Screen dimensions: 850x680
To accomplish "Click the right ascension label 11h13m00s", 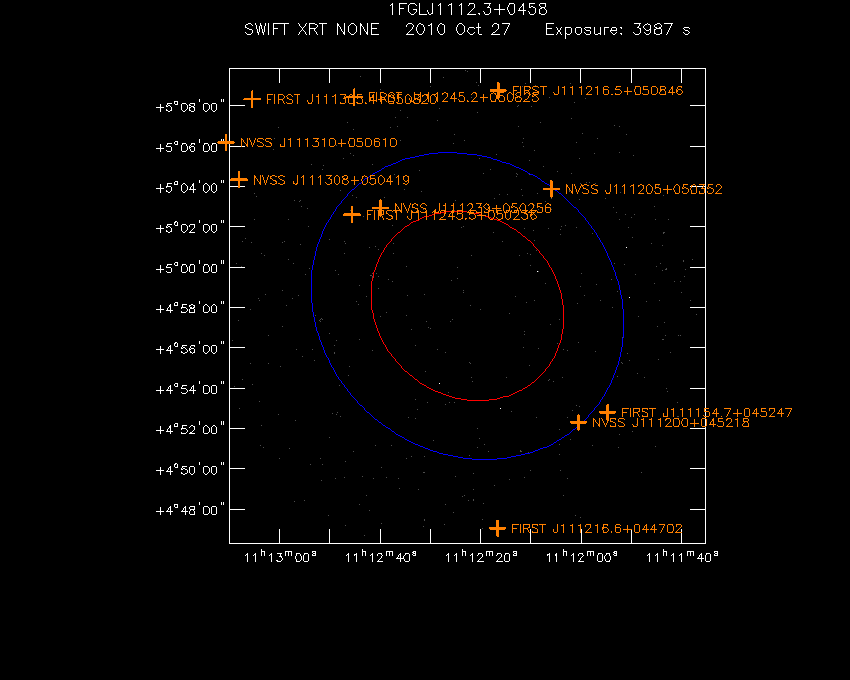I will point(280,557).
